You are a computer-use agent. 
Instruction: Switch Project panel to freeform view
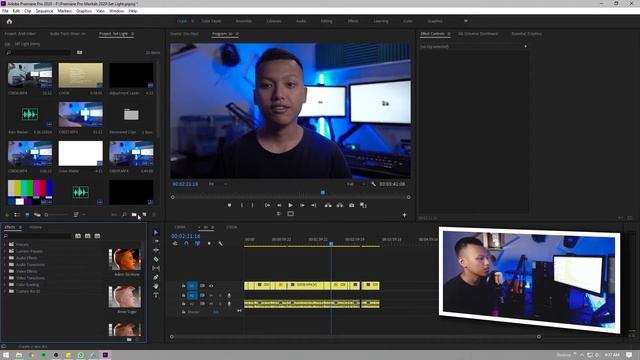37,215
